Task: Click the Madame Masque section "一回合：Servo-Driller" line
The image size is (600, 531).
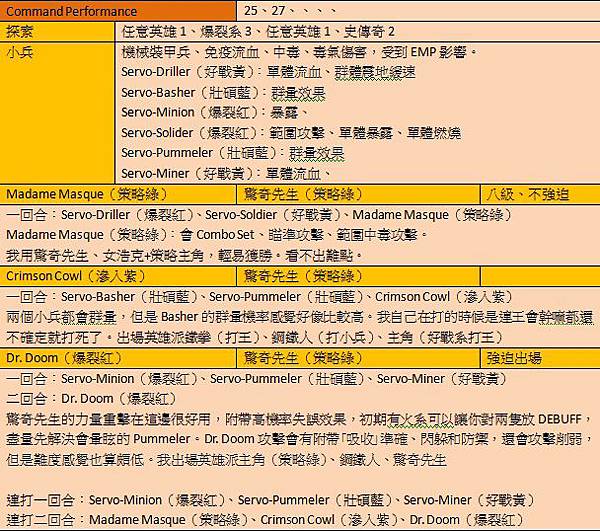Action: pyautogui.click(x=259, y=215)
